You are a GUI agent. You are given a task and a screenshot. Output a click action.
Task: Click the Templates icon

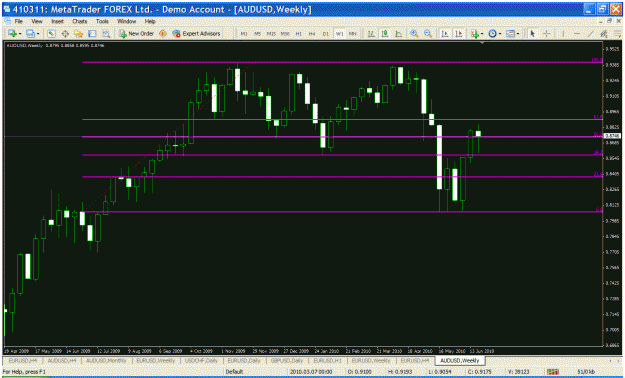(510, 34)
